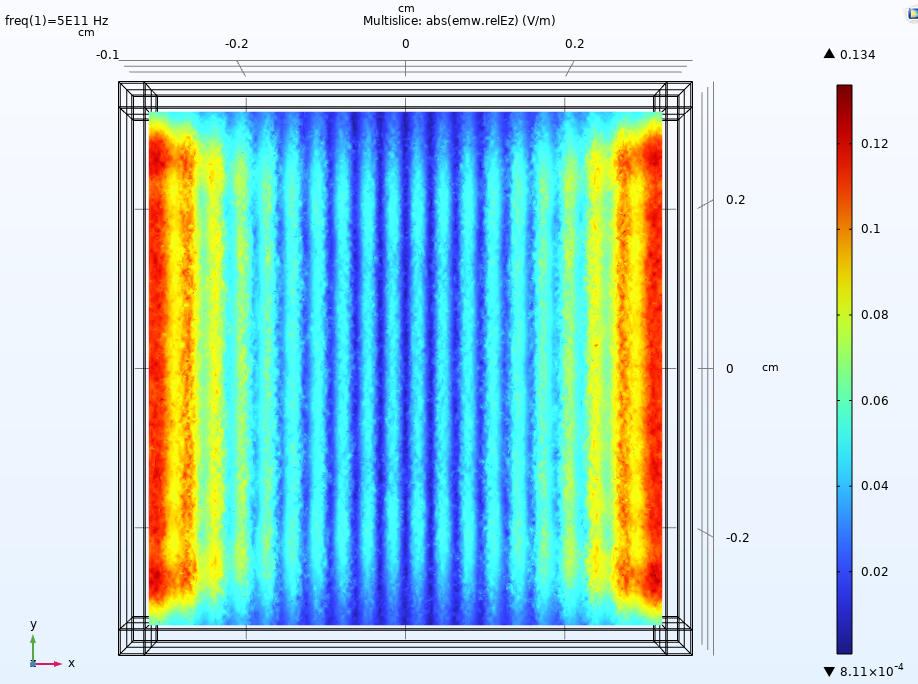Image resolution: width=918 pixels, height=684 pixels.
Task: Click the partially visible icon in the top-right corner
Action: click(x=909, y=13)
